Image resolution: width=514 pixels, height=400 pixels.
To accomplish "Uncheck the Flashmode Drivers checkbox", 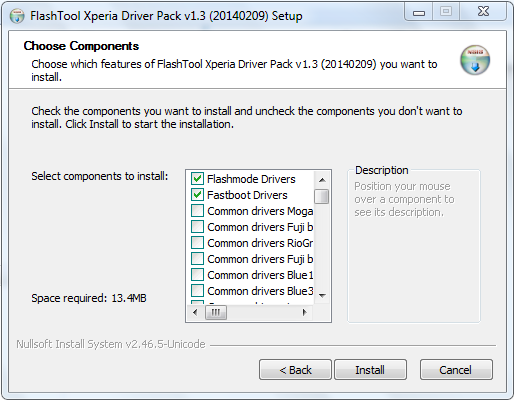I will pos(197,179).
